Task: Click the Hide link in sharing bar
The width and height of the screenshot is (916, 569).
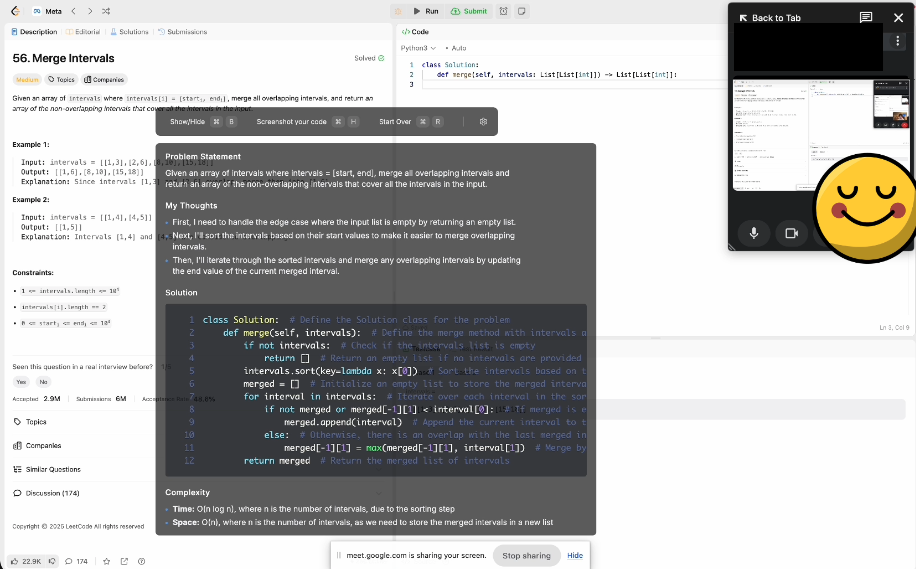Action: tap(575, 556)
